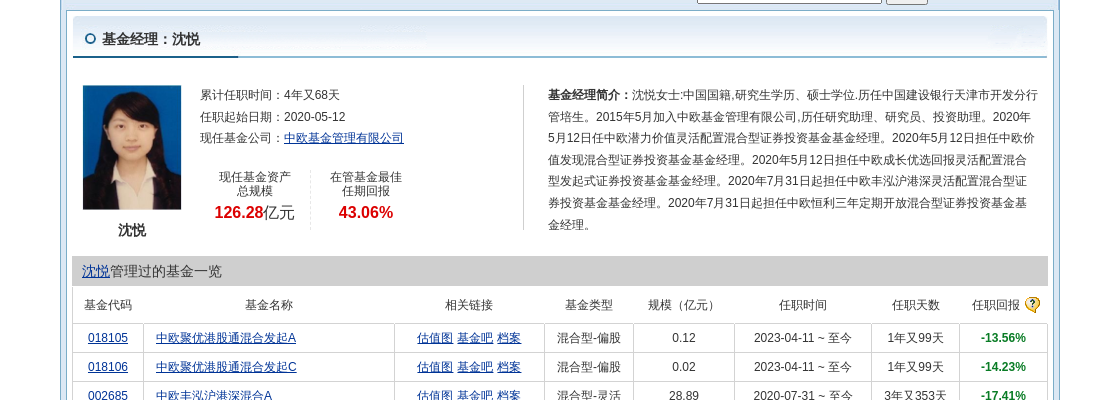The height and width of the screenshot is (400, 1120).
Task: Click the 基金经理简介 label
Action: [x=589, y=95]
